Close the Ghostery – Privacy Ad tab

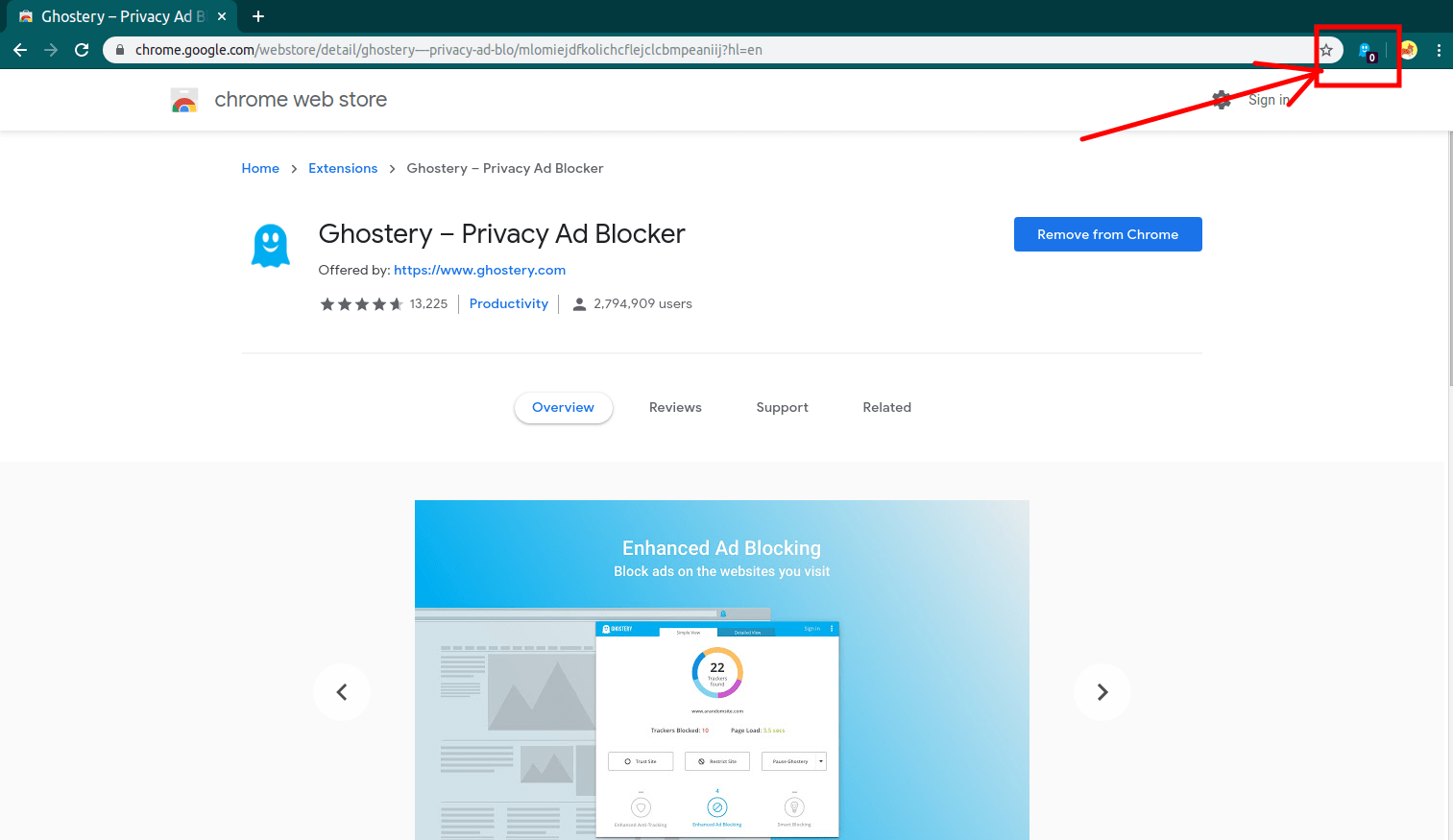(222, 16)
